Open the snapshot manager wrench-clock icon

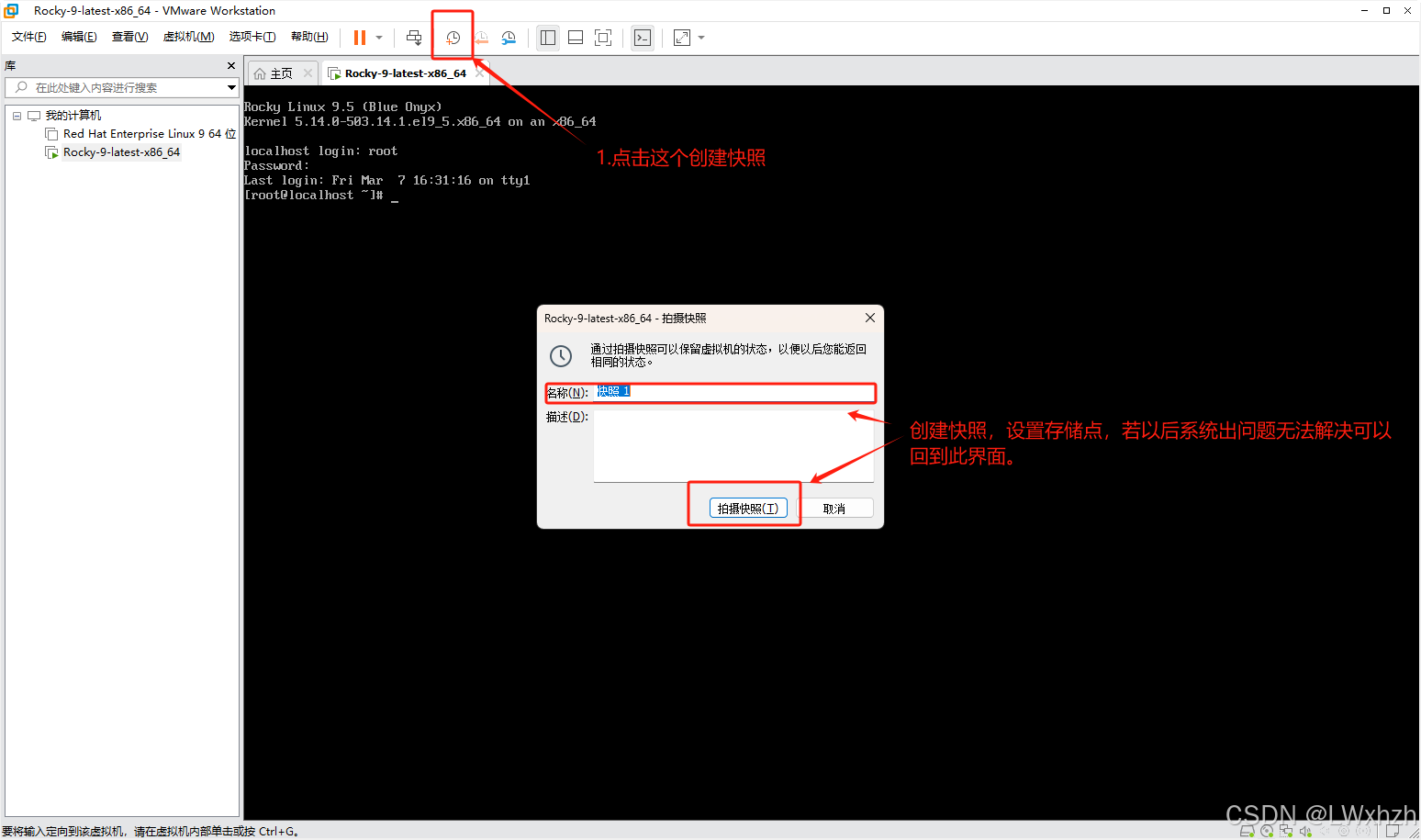coord(509,38)
